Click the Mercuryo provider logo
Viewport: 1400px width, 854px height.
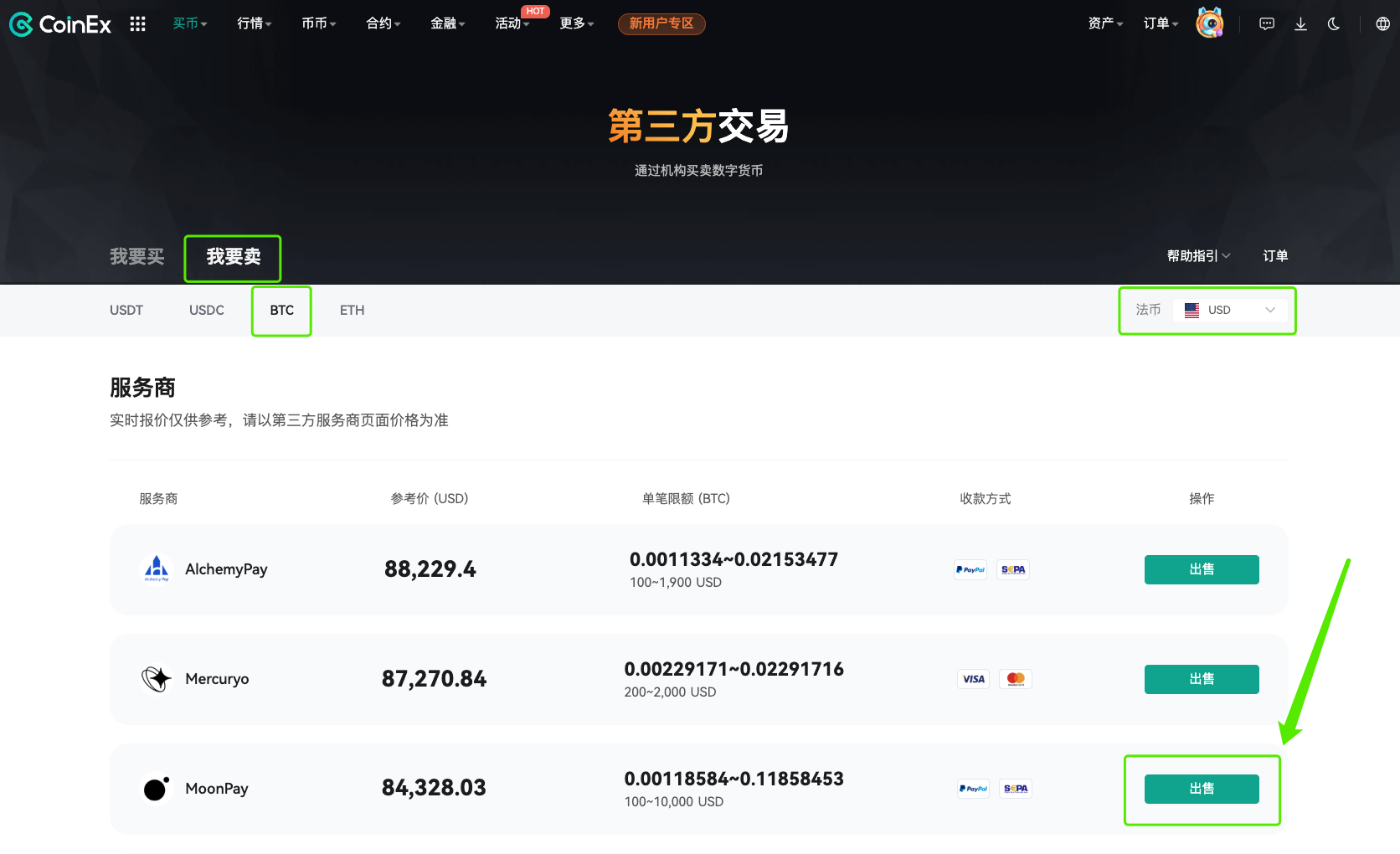[157, 679]
